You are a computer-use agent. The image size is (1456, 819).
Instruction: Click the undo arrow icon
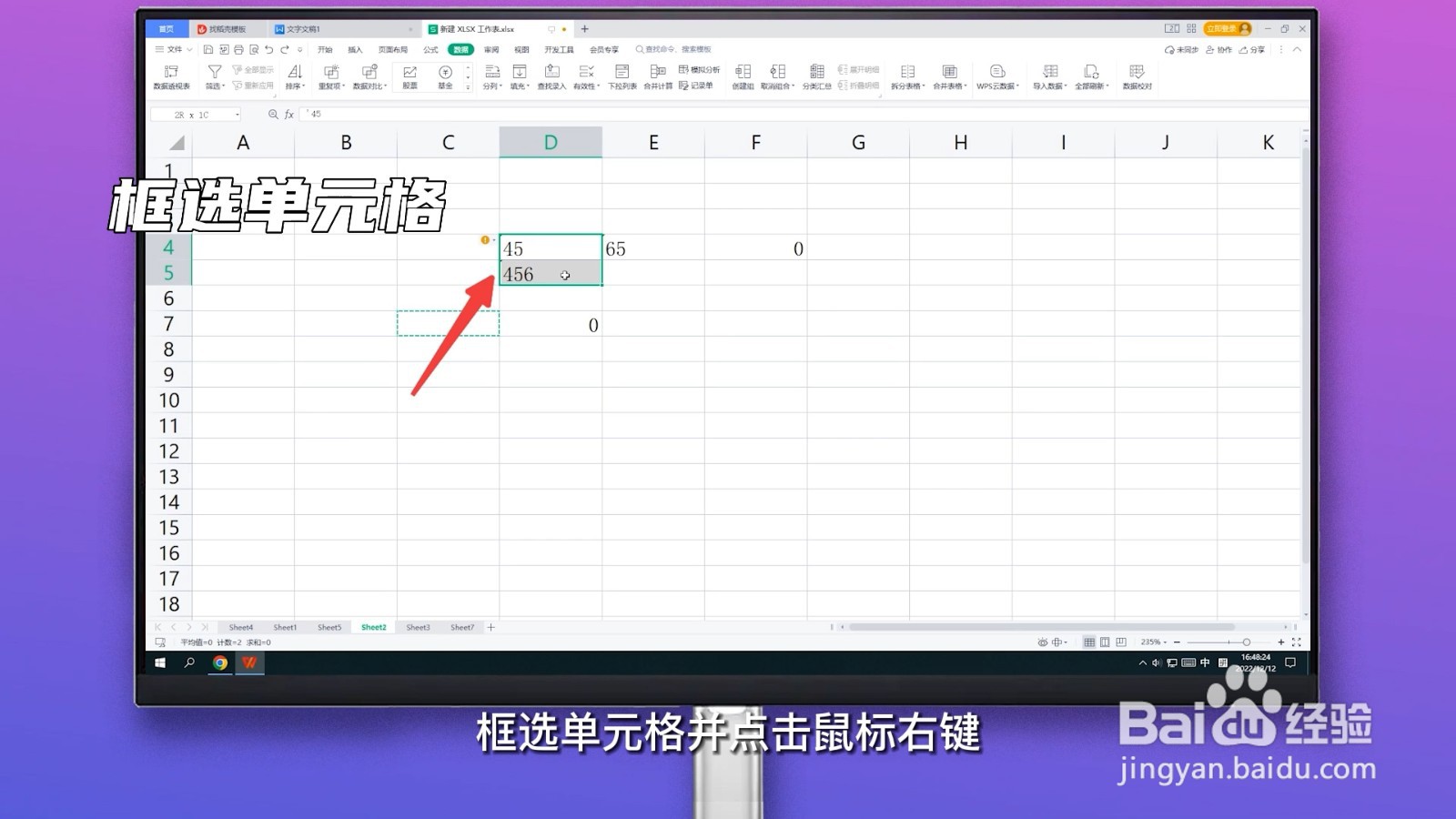[x=269, y=49]
